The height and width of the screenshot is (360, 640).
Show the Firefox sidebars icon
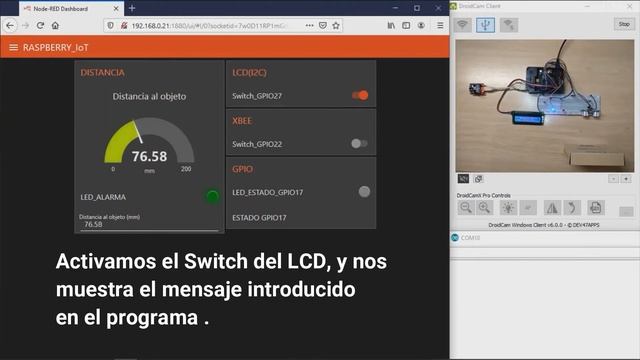406,25
